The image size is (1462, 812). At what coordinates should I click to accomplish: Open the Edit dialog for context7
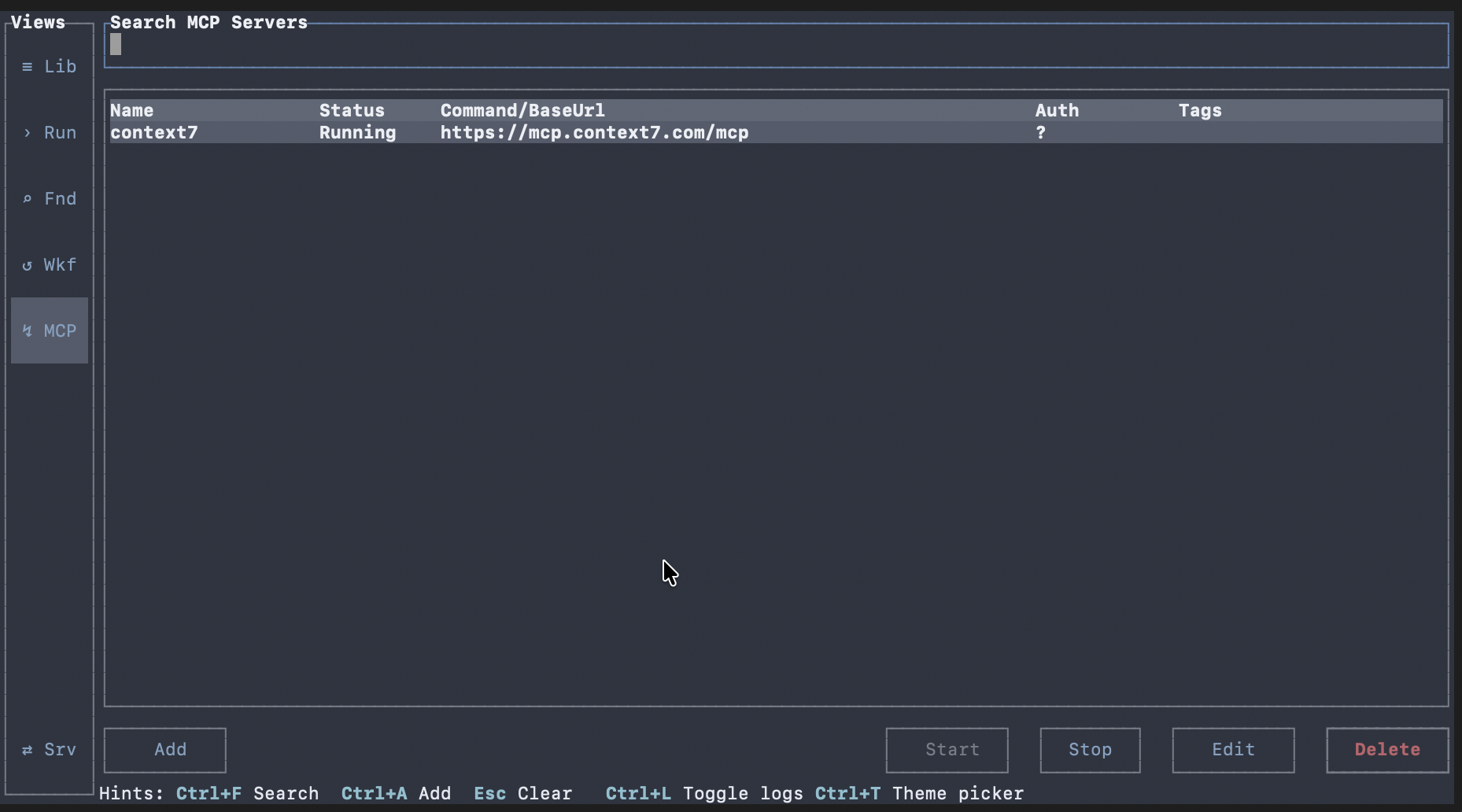(1232, 750)
